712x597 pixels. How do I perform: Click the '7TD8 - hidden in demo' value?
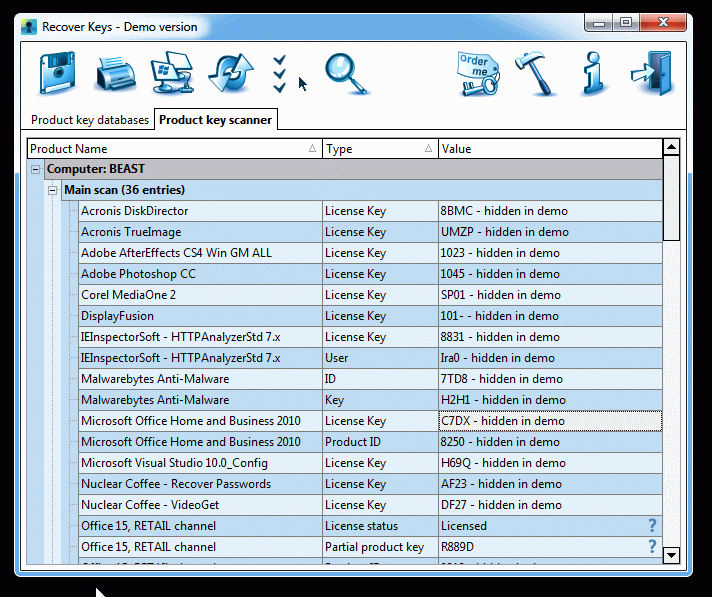point(550,379)
